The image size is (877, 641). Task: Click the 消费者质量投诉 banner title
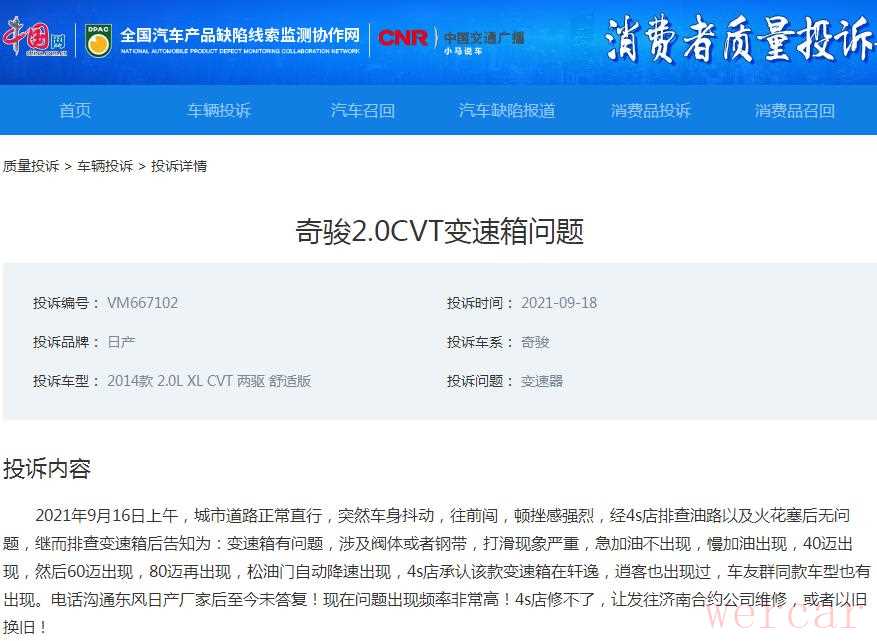click(738, 41)
